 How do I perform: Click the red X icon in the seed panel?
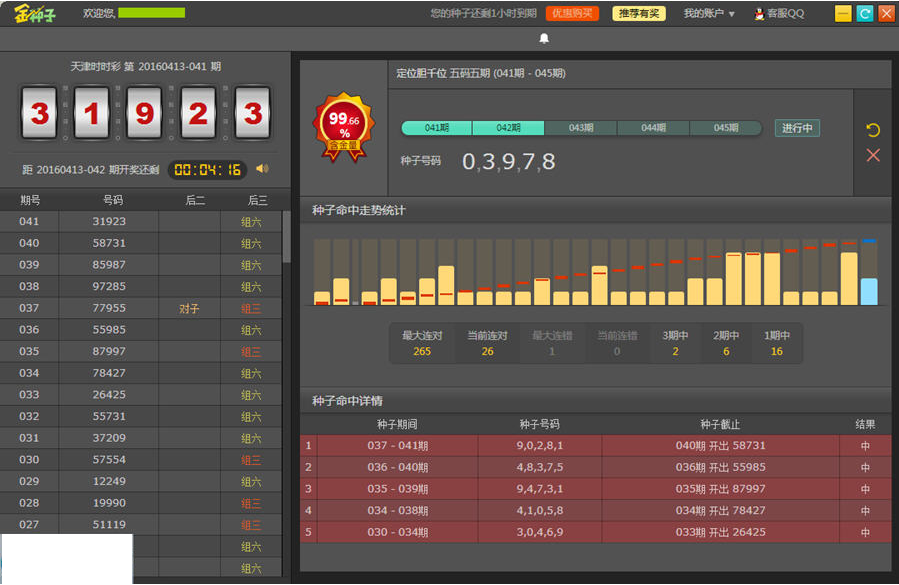[x=873, y=155]
